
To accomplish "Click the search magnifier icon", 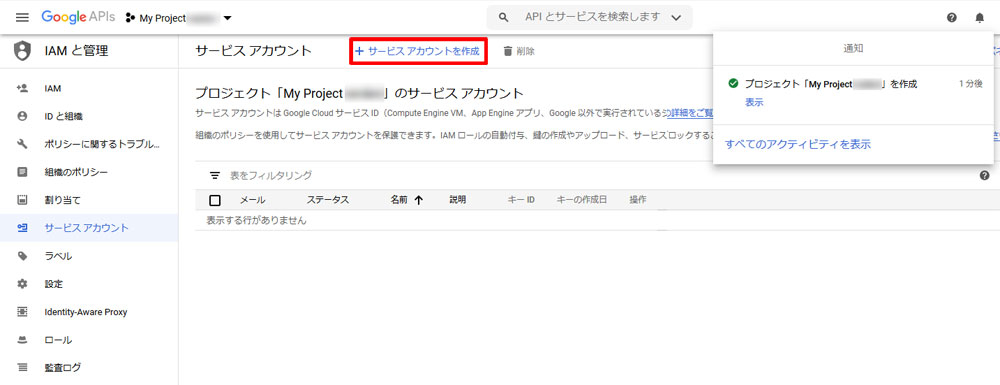I will click(x=503, y=18).
